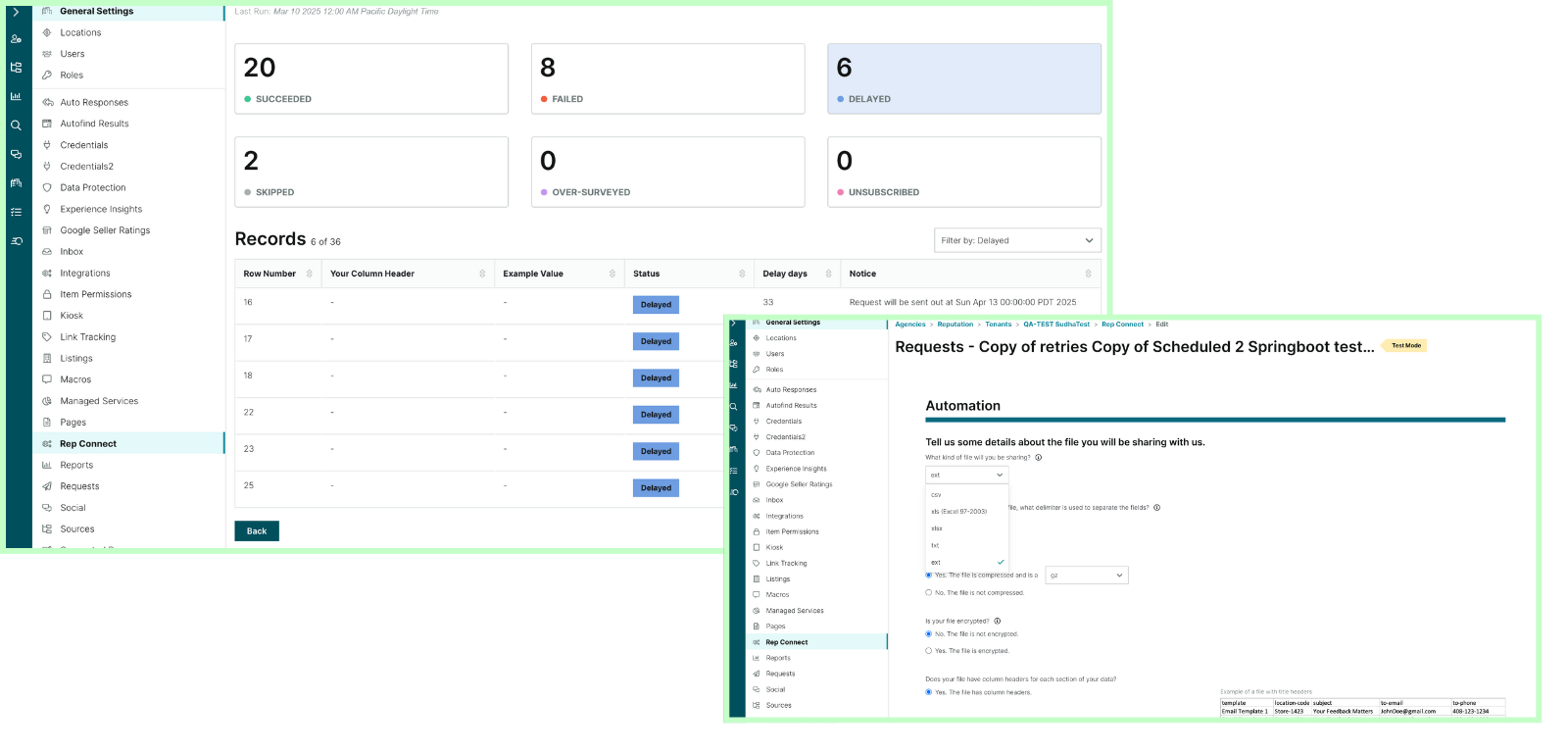Open the 'Filter by: Delayed' dropdown

(1016, 240)
